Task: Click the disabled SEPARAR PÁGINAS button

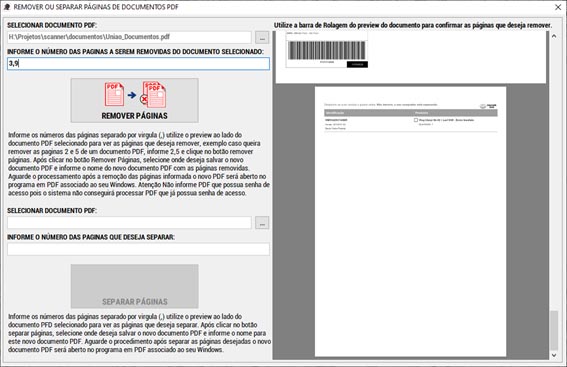Action: pyautogui.click(x=135, y=286)
